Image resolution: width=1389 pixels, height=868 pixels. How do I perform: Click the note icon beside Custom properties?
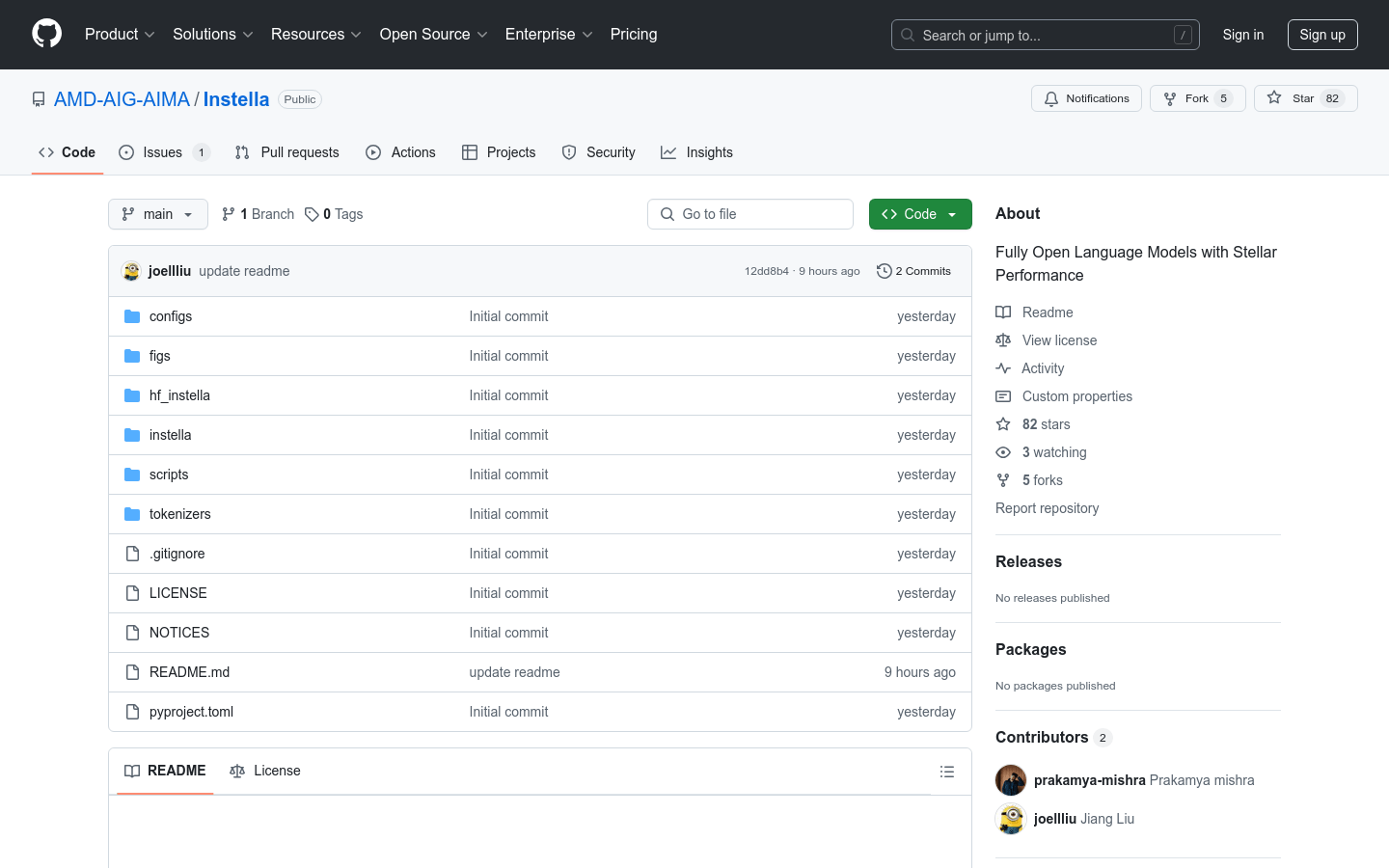click(x=1003, y=396)
